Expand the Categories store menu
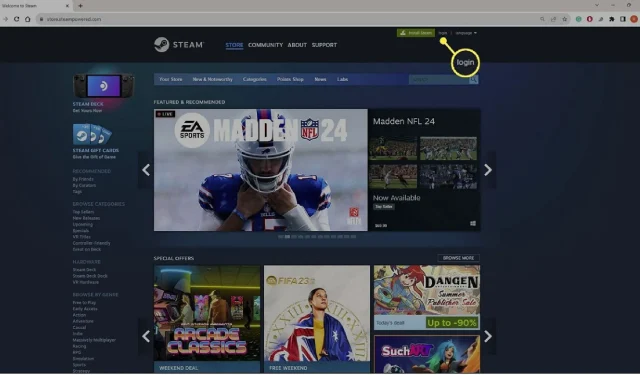This screenshot has height=375, width=640. (255, 79)
